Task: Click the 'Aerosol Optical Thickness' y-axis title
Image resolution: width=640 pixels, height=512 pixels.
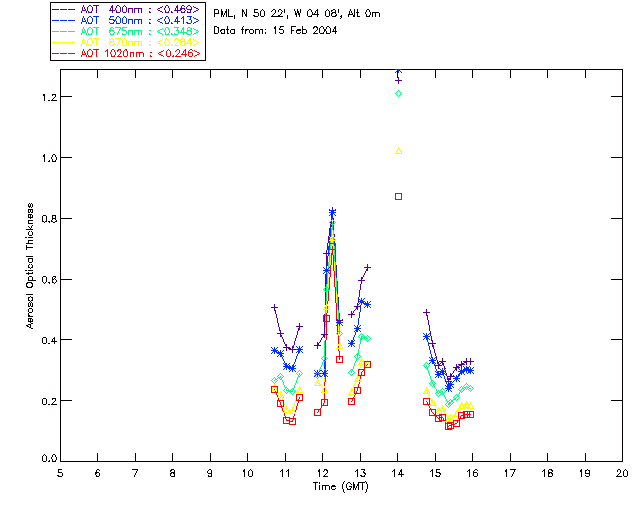Action: (x=30, y=265)
